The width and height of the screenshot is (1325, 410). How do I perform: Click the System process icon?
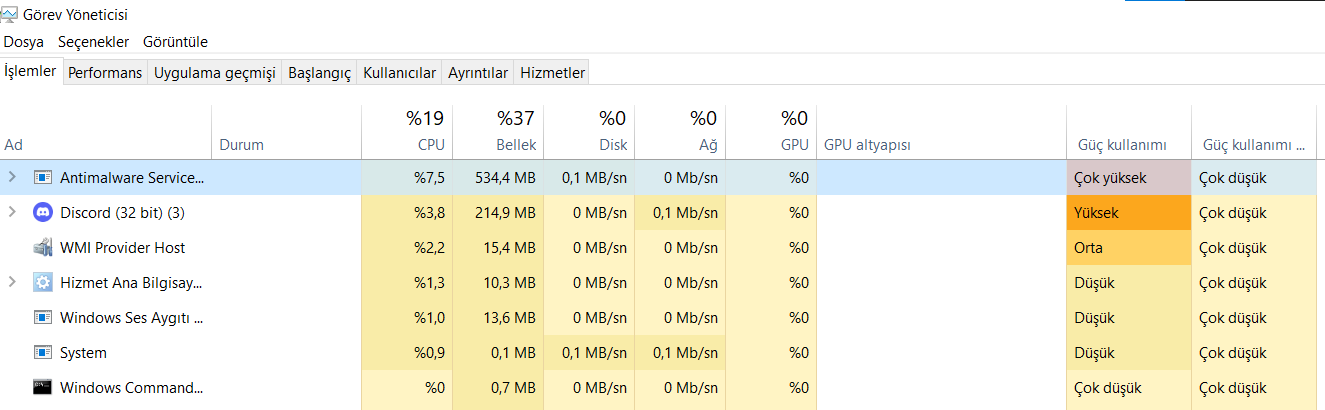pyautogui.click(x=43, y=353)
